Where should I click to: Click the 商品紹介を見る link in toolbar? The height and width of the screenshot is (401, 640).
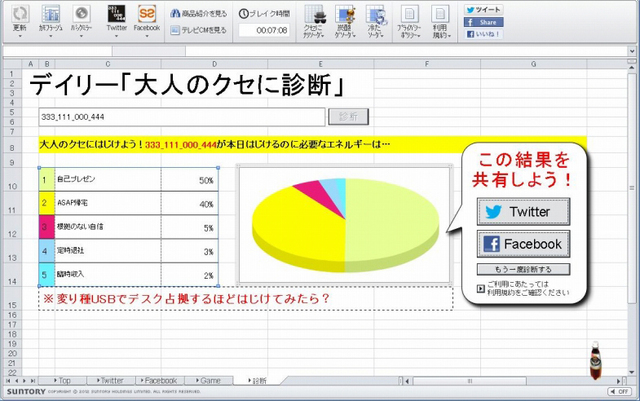coord(200,14)
